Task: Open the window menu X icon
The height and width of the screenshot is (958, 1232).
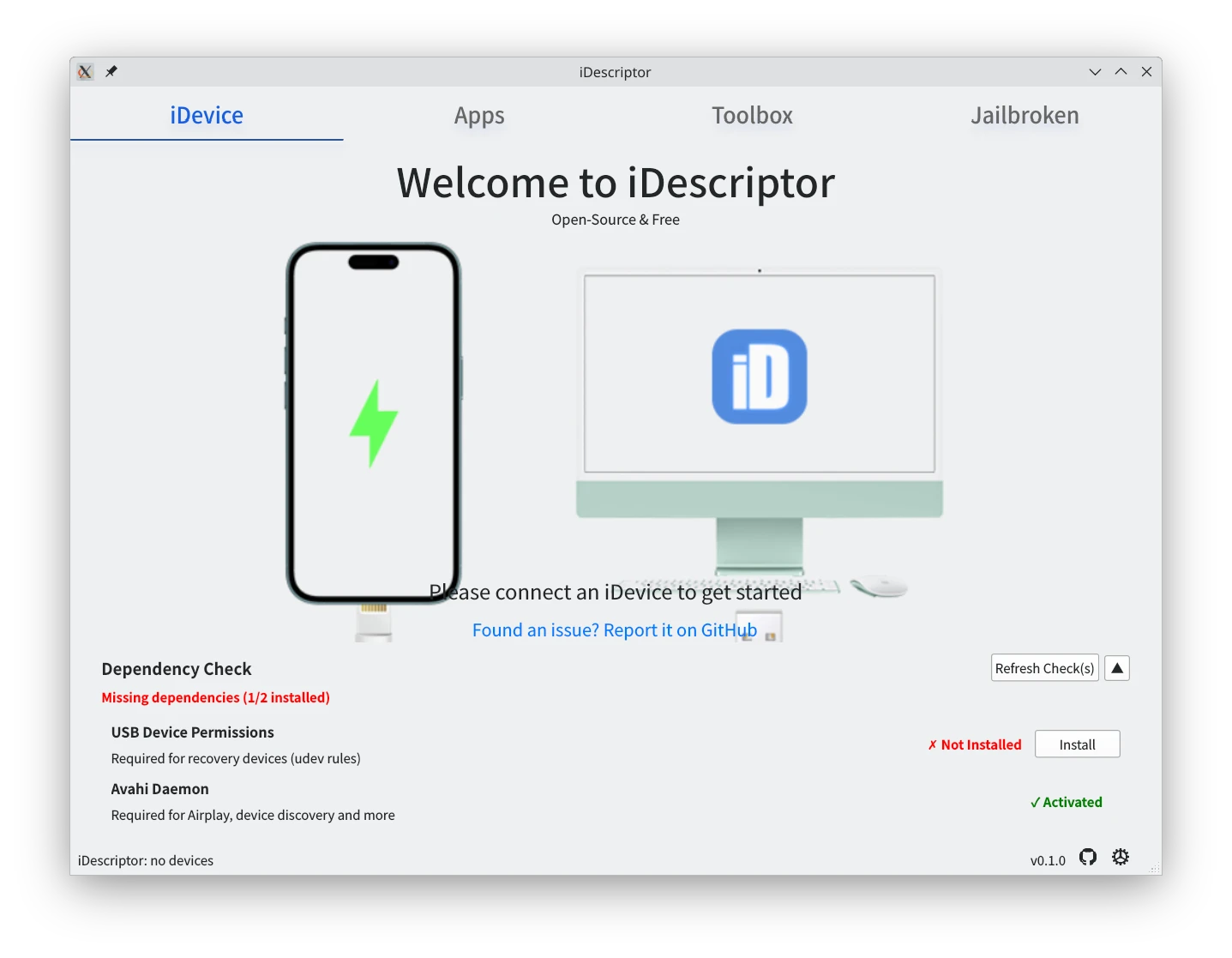Action: click(x=85, y=72)
